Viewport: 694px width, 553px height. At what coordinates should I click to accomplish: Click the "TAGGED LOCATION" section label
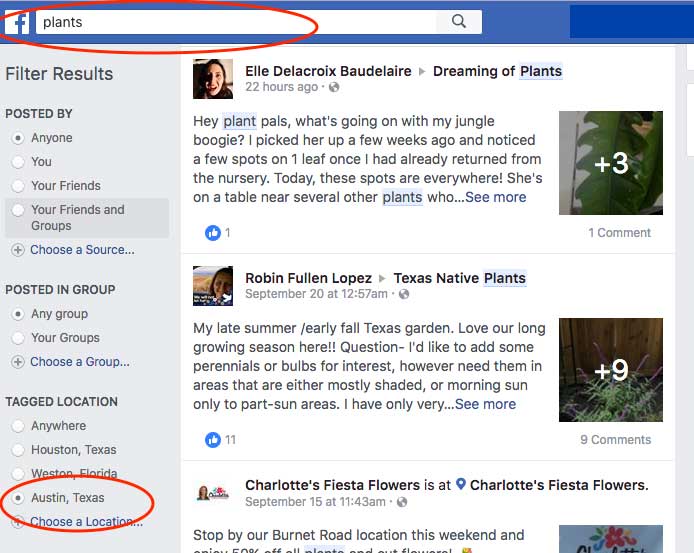coord(62,402)
